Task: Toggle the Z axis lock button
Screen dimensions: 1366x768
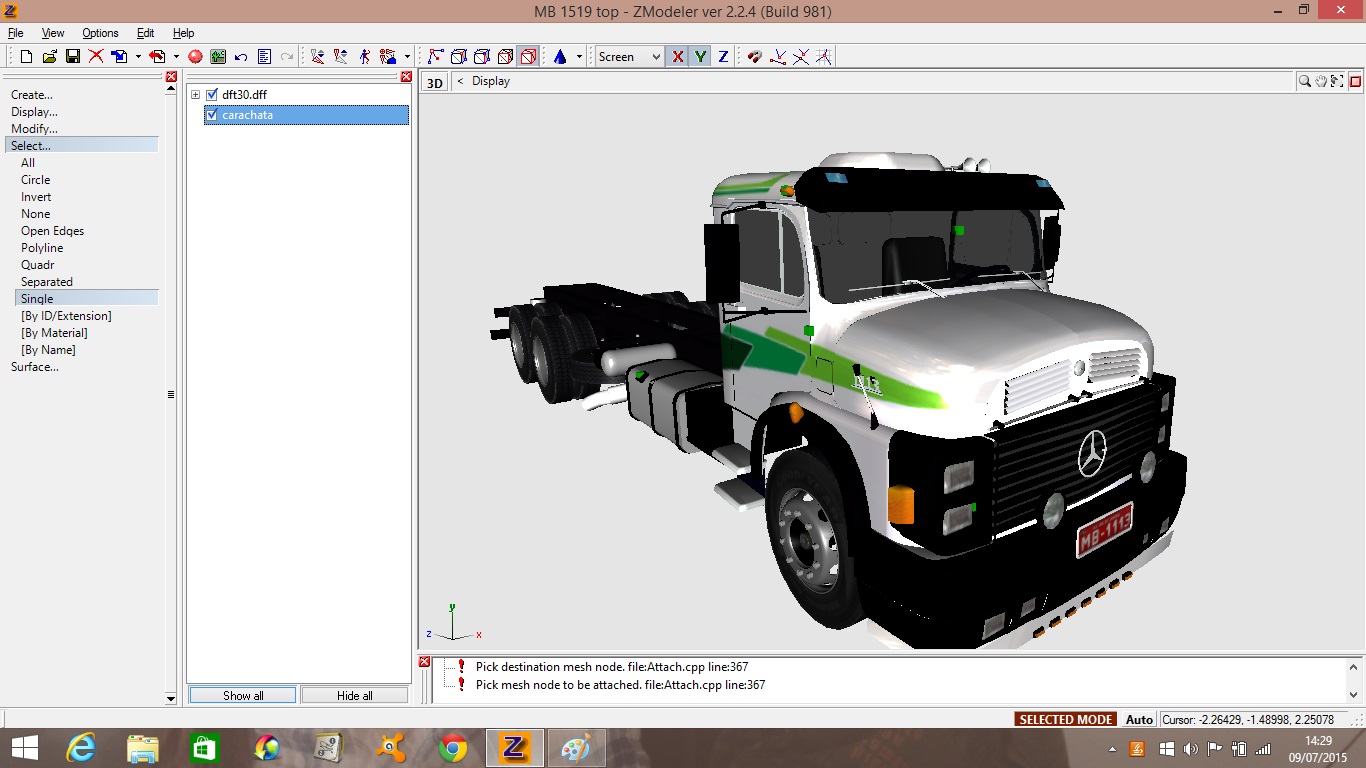Action: click(723, 57)
